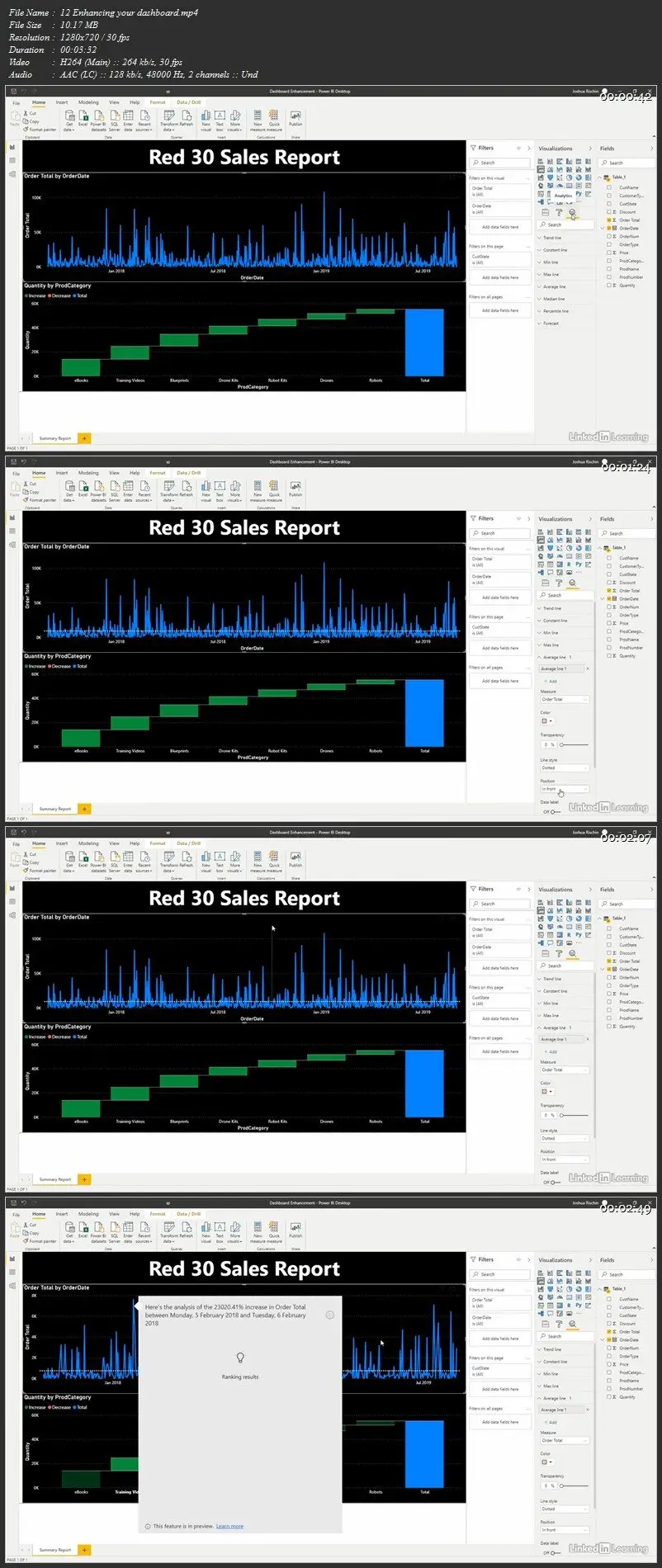Click Model view sidebar icon in 00:02:07 frame
662x1568 pixels.
click(x=12, y=914)
